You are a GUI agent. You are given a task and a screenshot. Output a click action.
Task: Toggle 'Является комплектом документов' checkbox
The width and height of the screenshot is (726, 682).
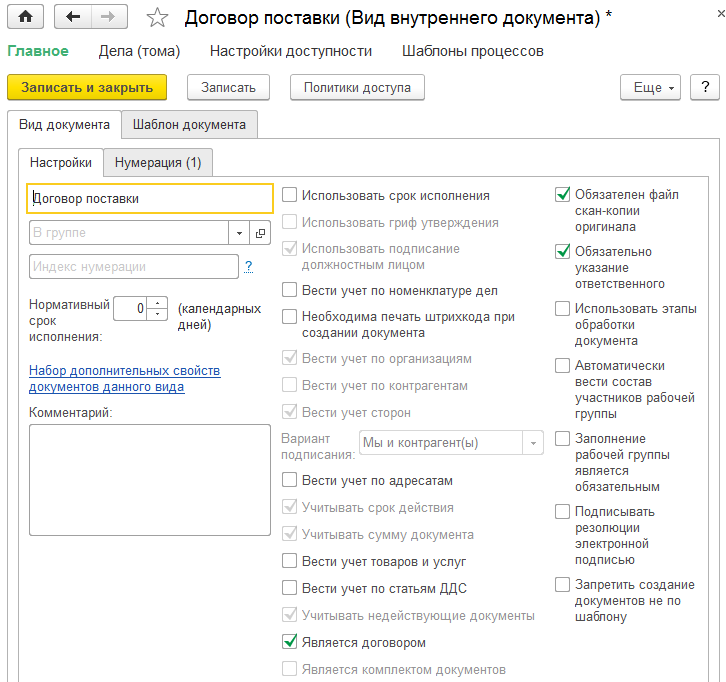pos(290,669)
